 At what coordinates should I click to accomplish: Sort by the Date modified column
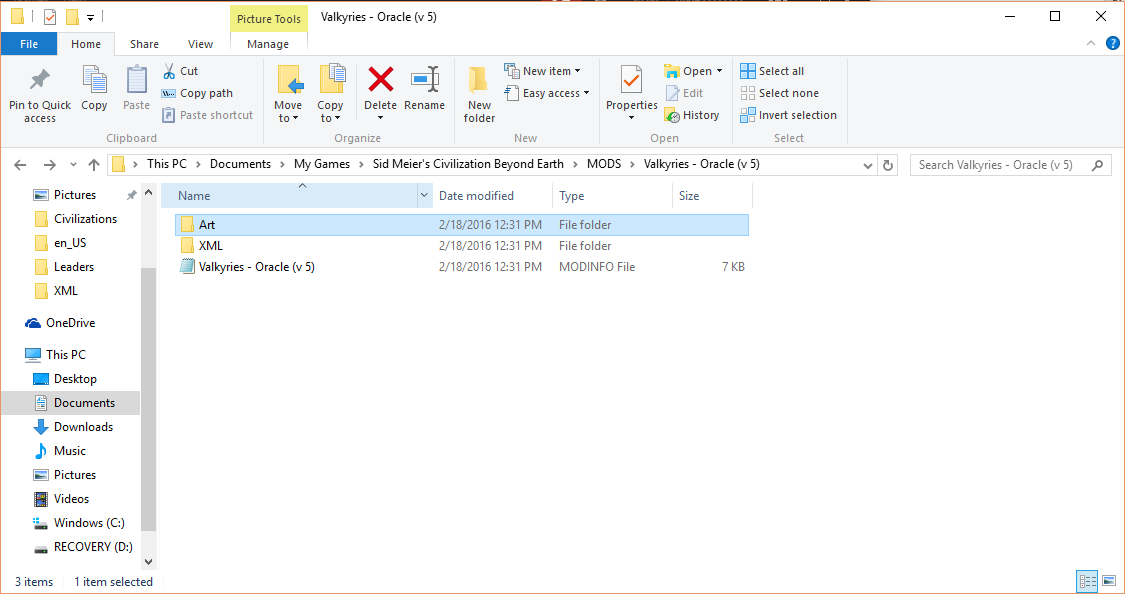(x=492, y=196)
